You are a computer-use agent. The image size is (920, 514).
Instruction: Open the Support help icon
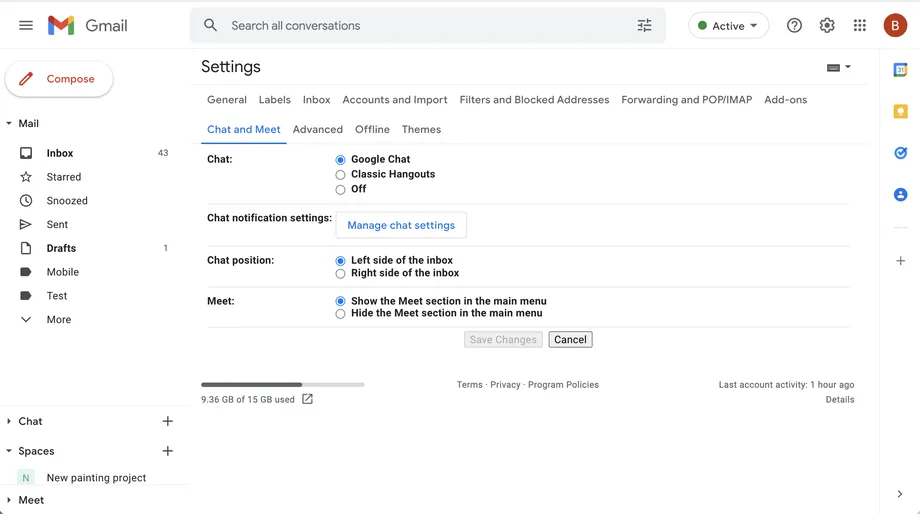point(794,25)
